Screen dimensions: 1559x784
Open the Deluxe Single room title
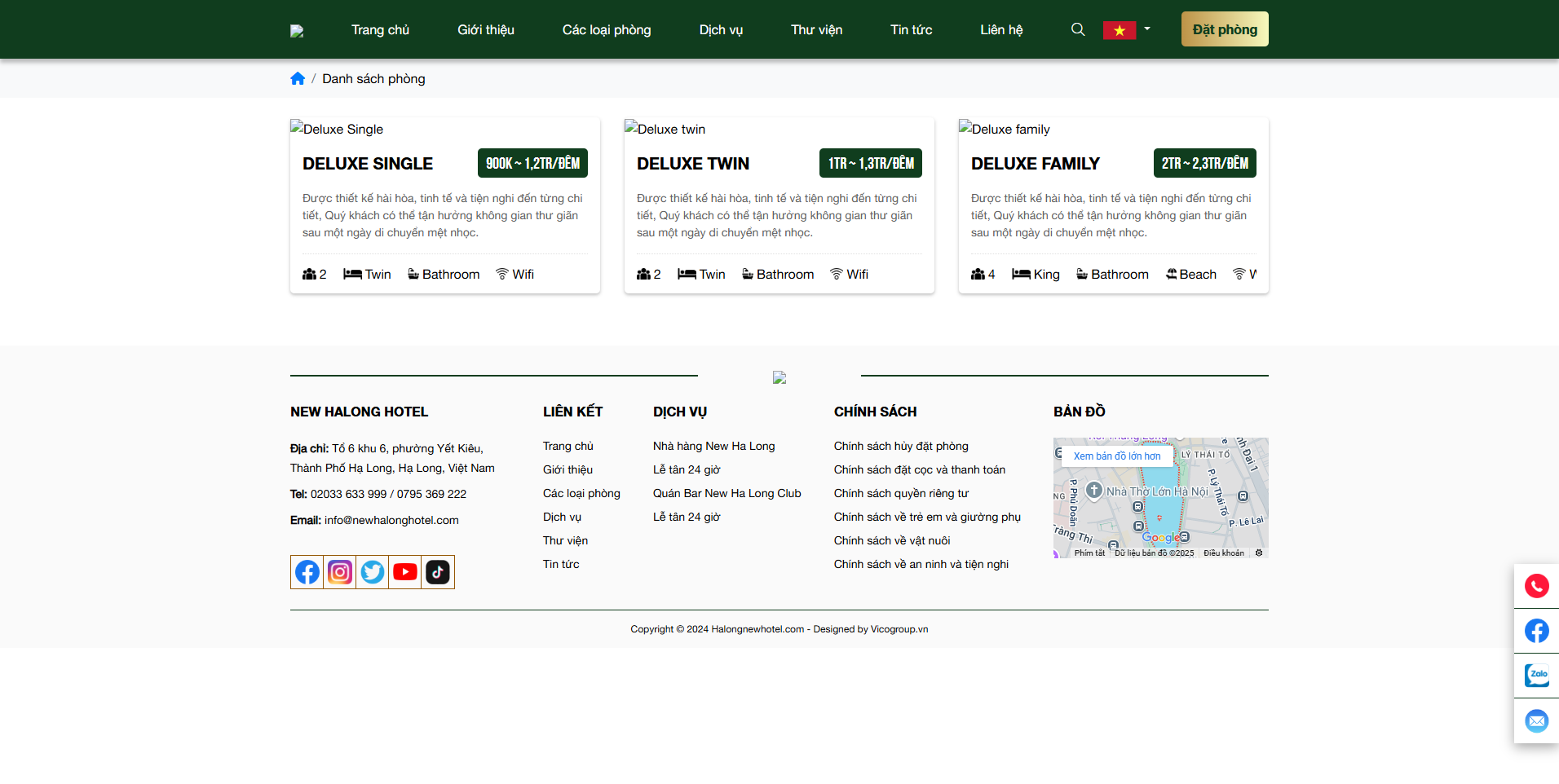pyautogui.click(x=368, y=164)
